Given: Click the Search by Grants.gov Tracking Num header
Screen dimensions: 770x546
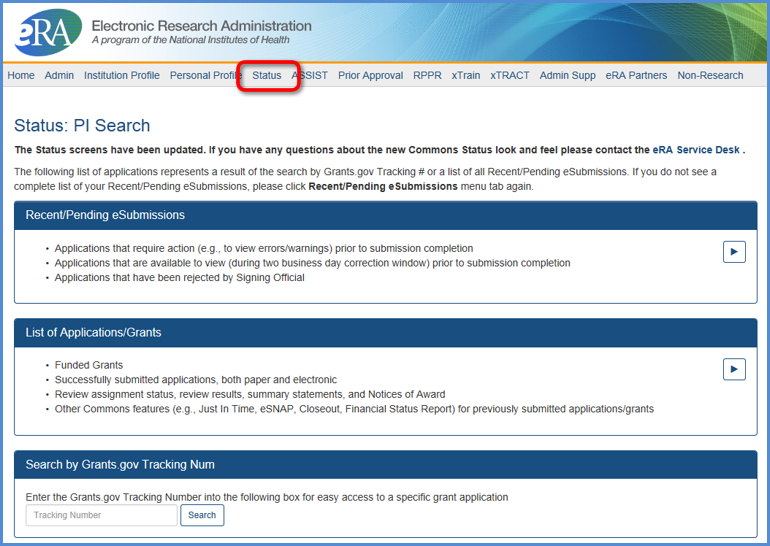Looking at the screenshot, I should click(385, 464).
